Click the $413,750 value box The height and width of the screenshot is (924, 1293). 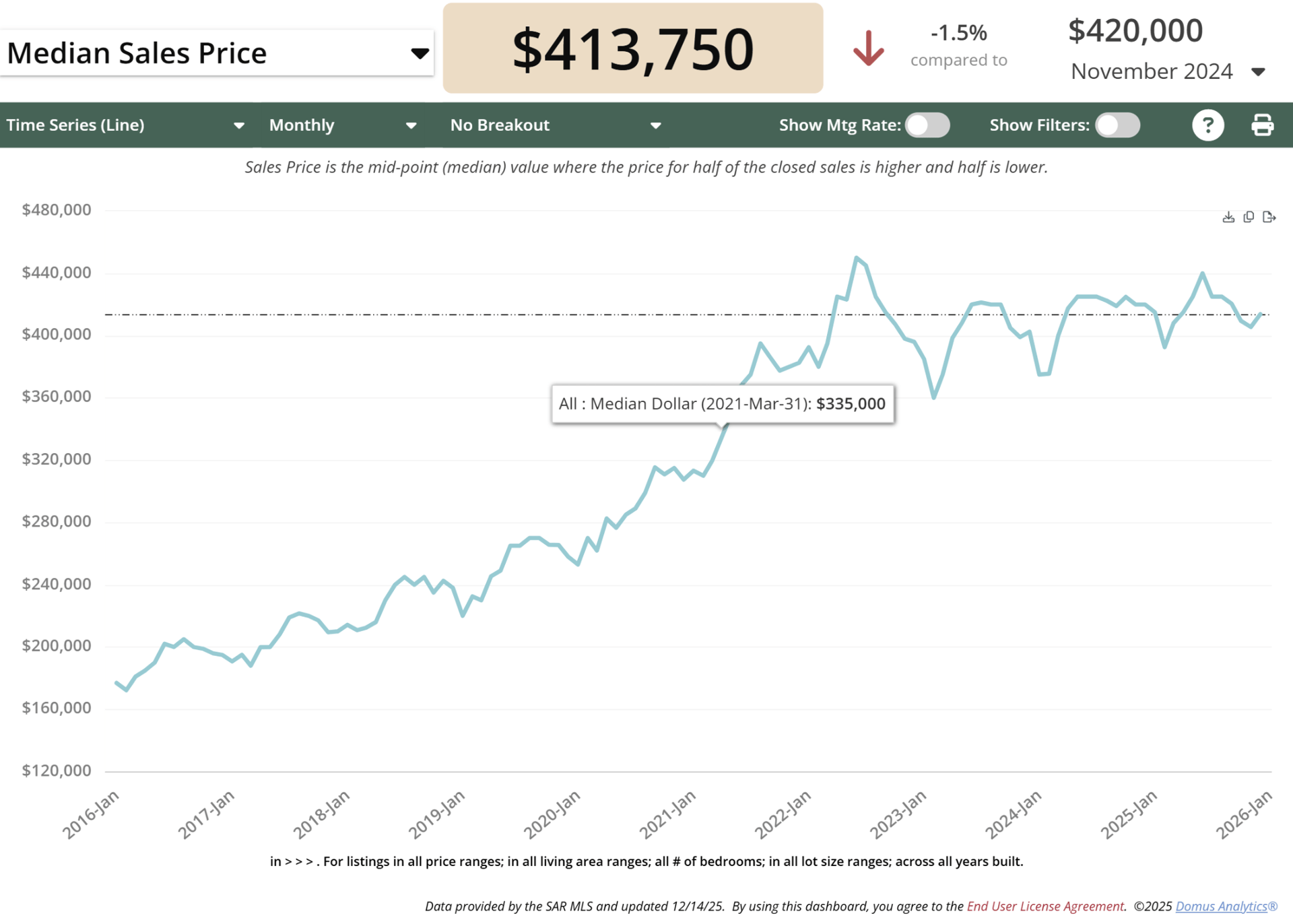632,48
